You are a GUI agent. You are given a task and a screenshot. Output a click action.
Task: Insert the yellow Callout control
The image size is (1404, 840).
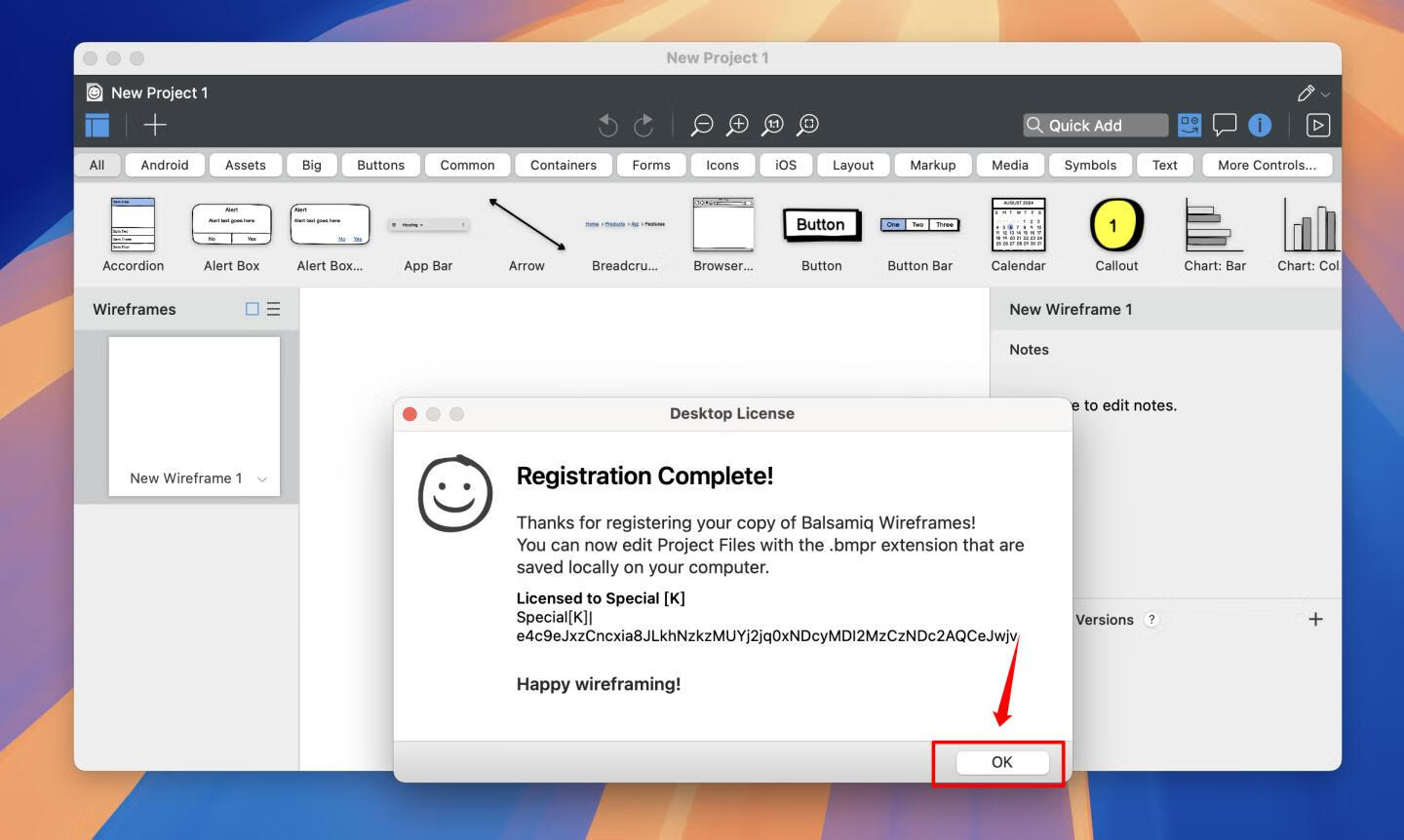(x=1116, y=235)
